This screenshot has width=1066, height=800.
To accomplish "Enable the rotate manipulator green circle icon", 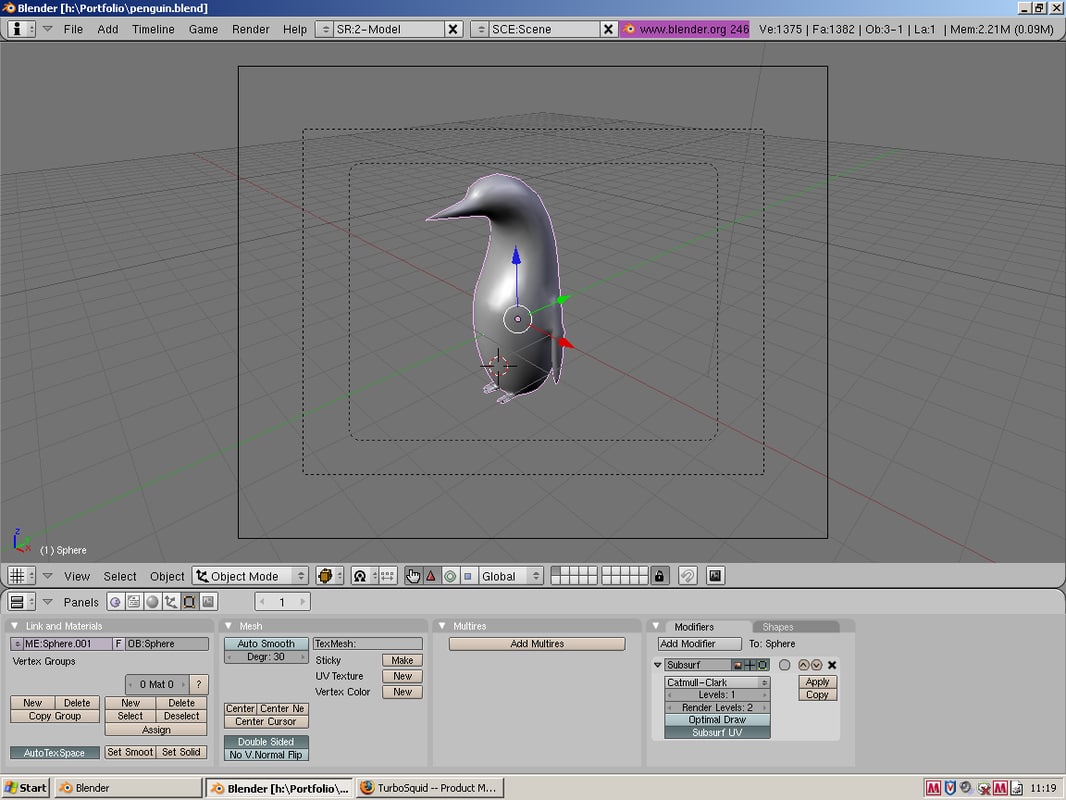I will coord(451,576).
